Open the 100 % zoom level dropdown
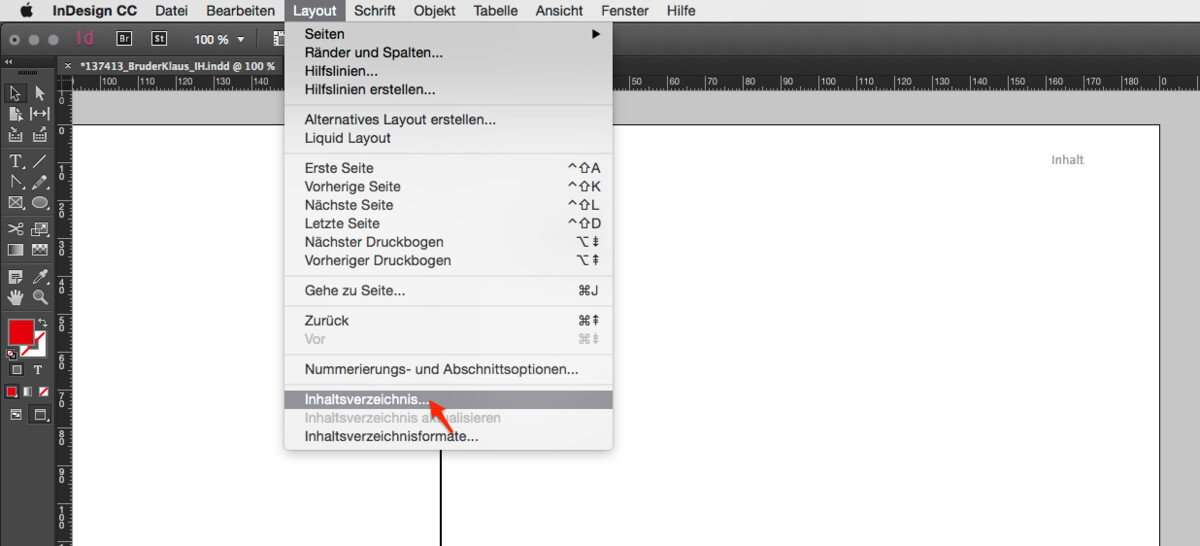1200x546 pixels. tap(240, 40)
